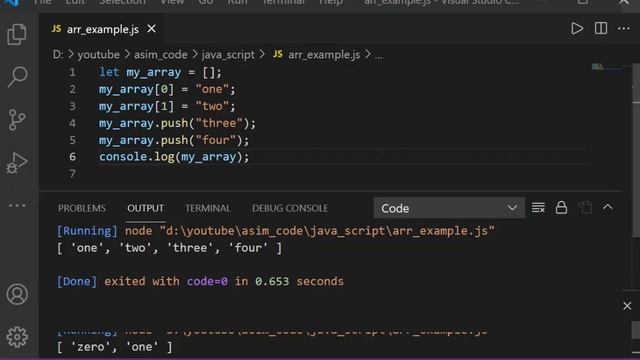
Task: Open the breadcrumb symbol ellipsis
Action: point(378,56)
